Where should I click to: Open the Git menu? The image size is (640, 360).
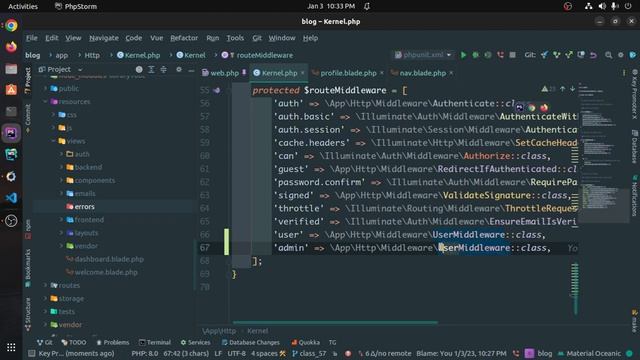(x=257, y=38)
